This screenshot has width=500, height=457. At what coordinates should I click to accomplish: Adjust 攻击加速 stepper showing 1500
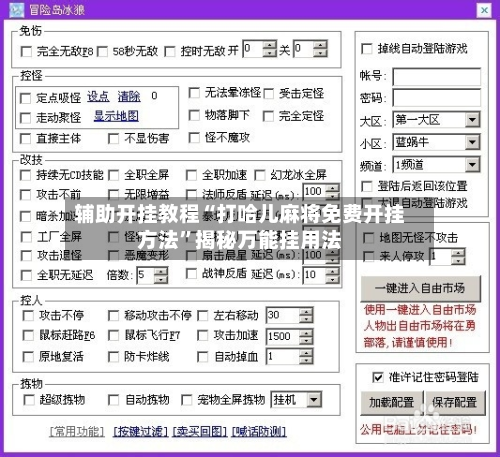[x=306, y=336]
